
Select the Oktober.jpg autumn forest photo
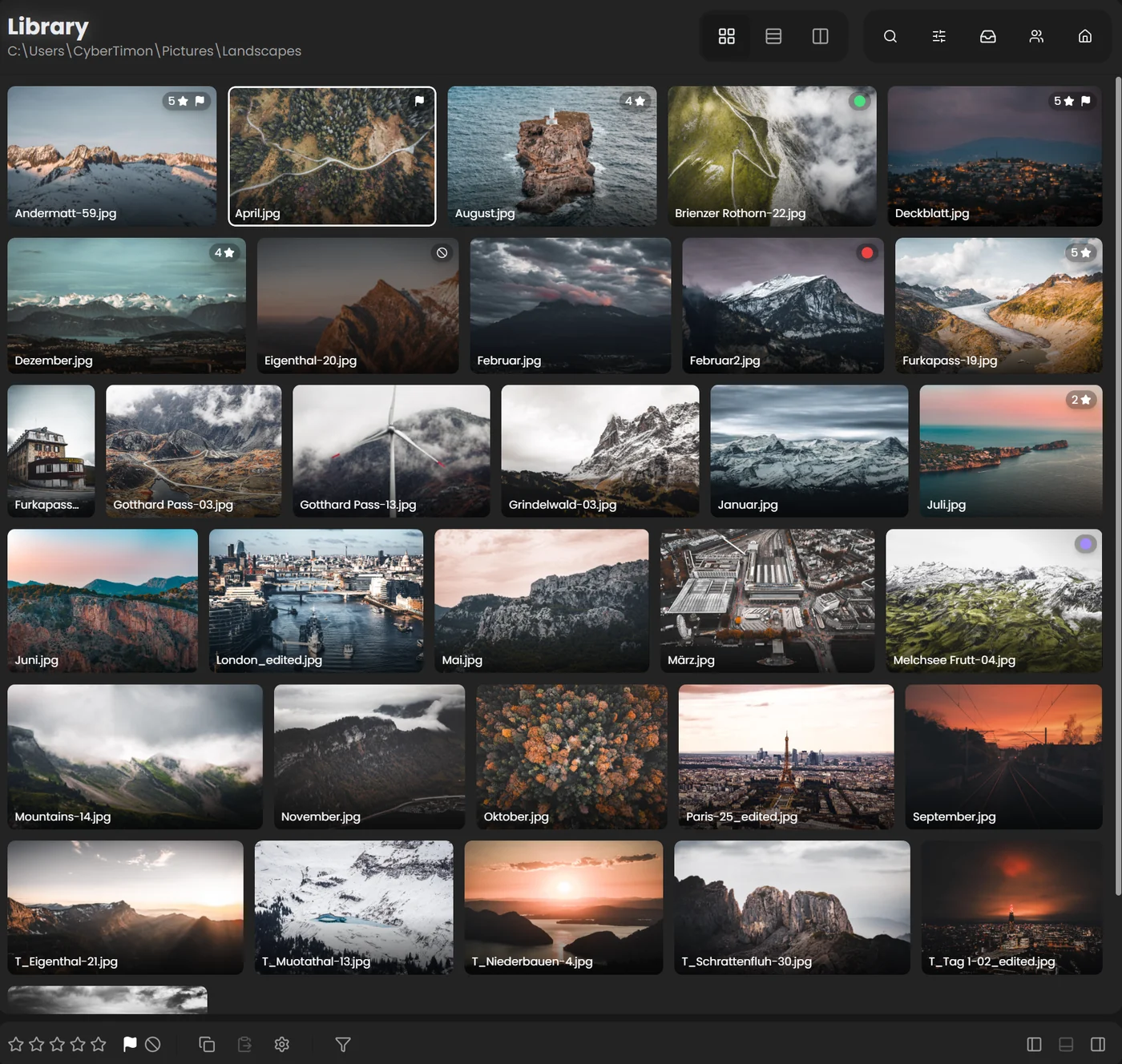[x=571, y=756]
